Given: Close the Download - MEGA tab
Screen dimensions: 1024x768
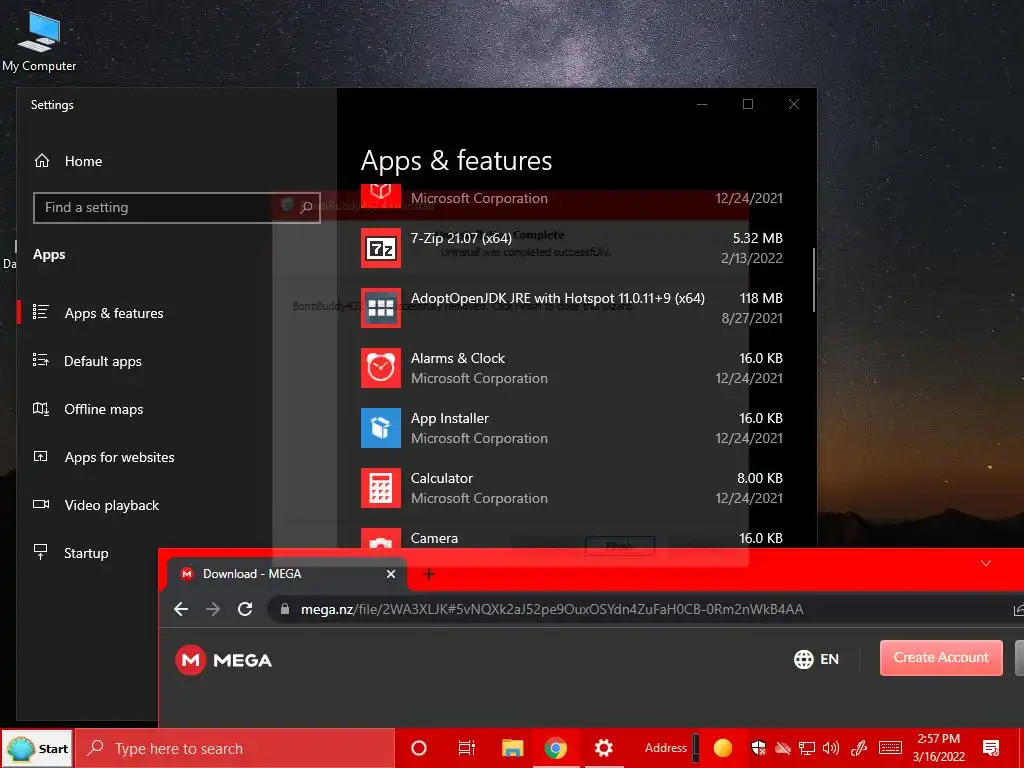Looking at the screenshot, I should tap(391, 574).
